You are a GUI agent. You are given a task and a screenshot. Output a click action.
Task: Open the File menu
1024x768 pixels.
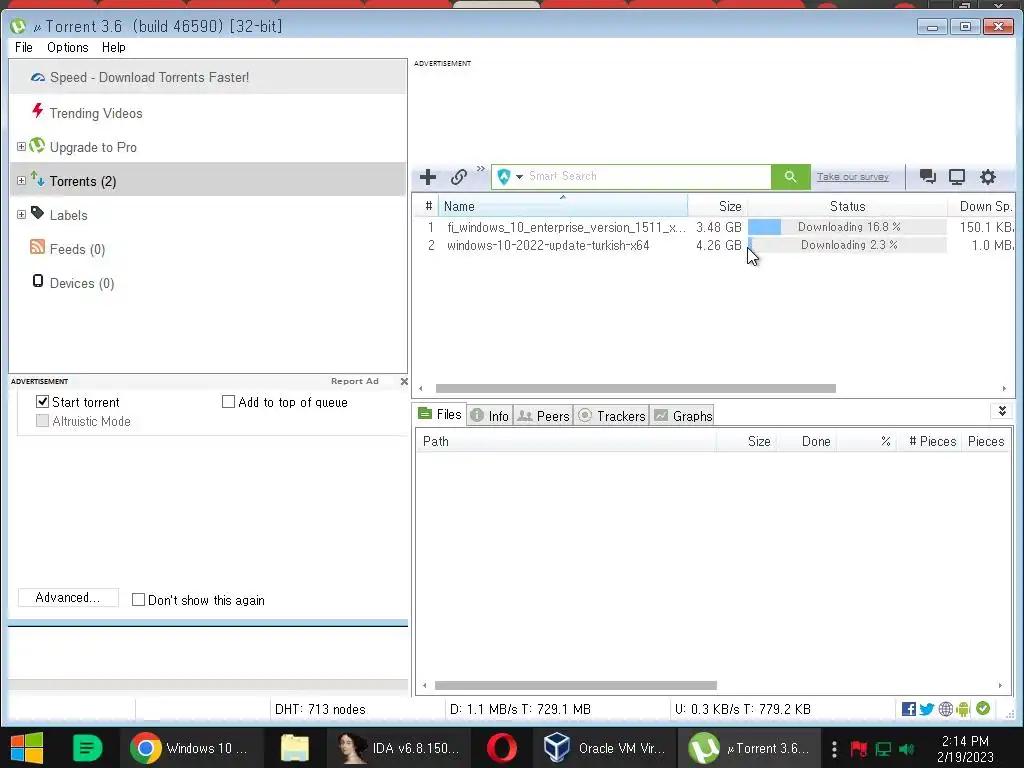24,48
